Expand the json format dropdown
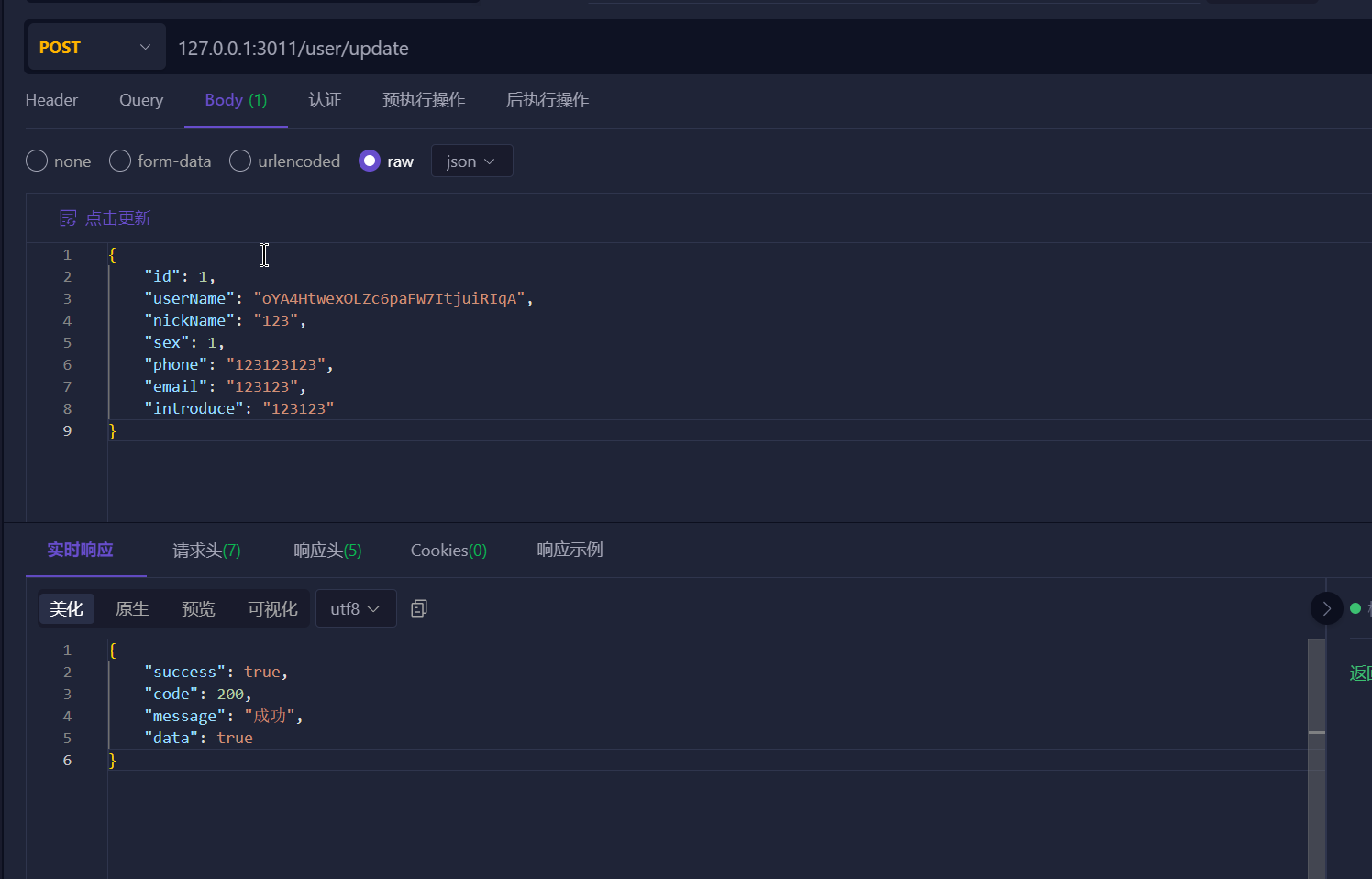 (x=470, y=161)
